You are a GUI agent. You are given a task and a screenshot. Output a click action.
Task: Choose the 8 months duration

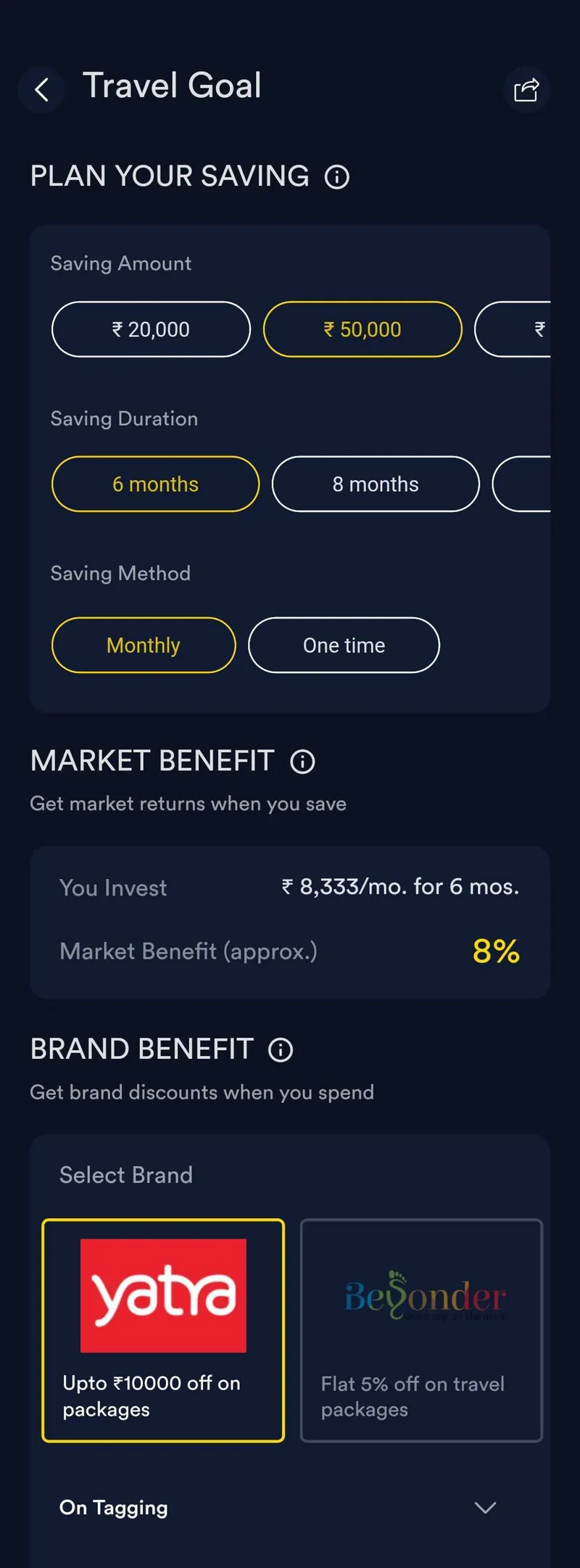click(376, 484)
